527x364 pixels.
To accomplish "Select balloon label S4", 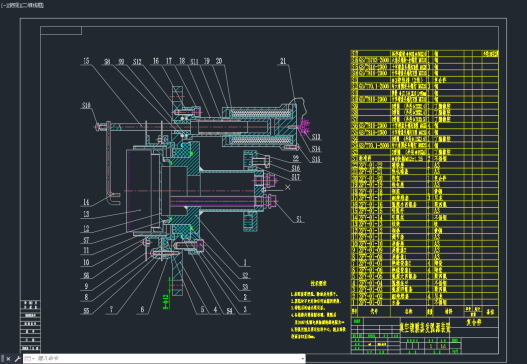I will (229, 311).
